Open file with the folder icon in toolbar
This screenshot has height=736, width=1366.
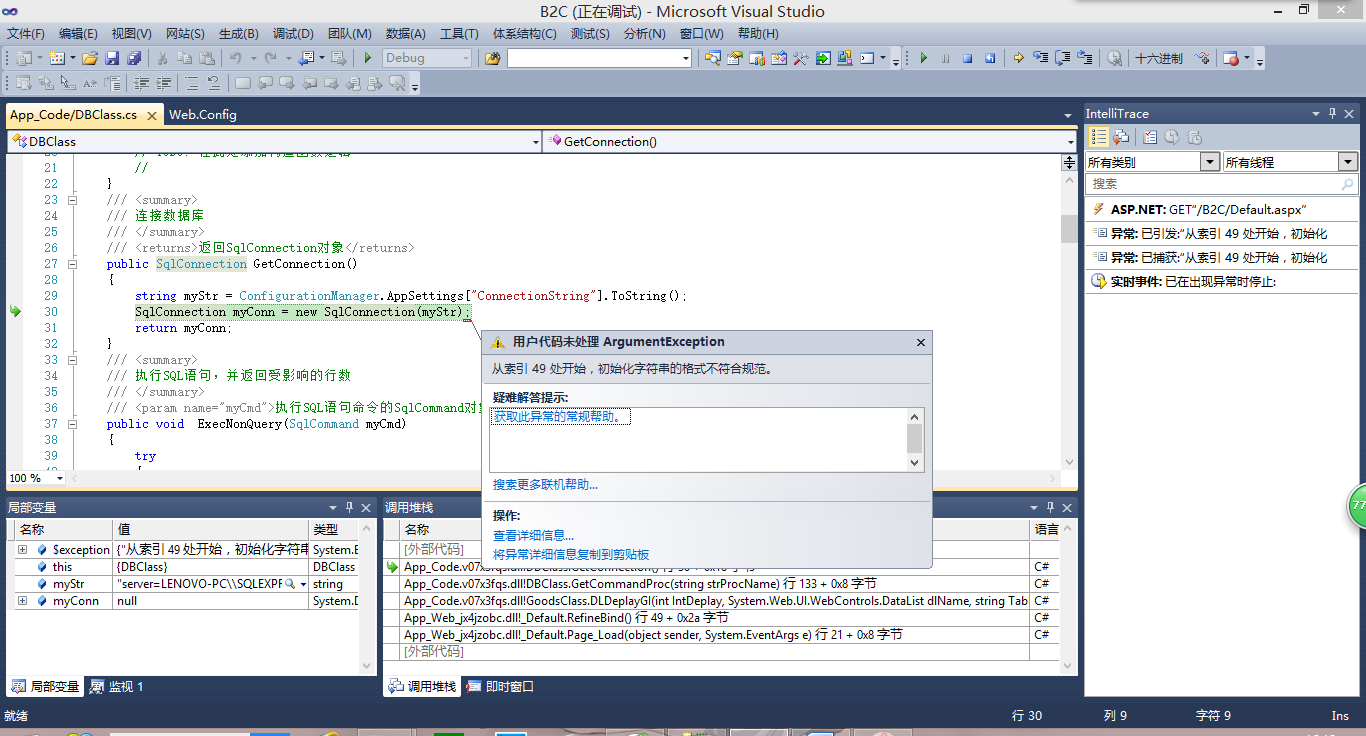click(90, 58)
